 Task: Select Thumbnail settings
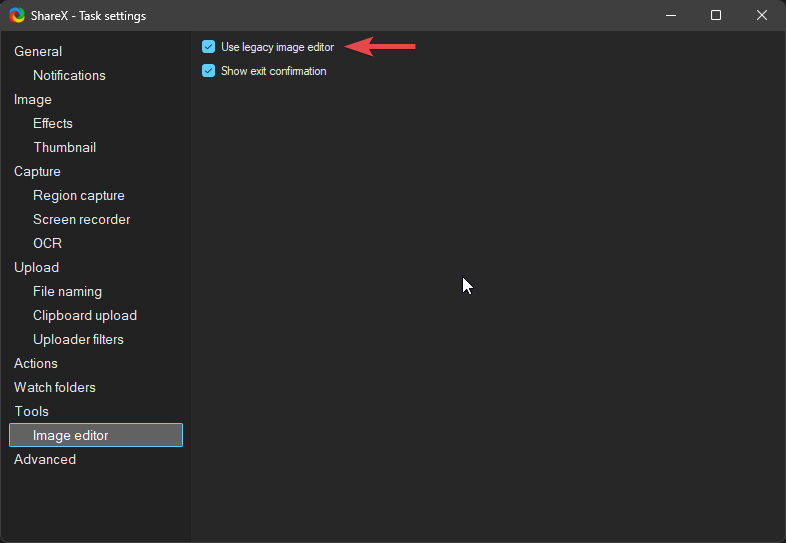65,147
